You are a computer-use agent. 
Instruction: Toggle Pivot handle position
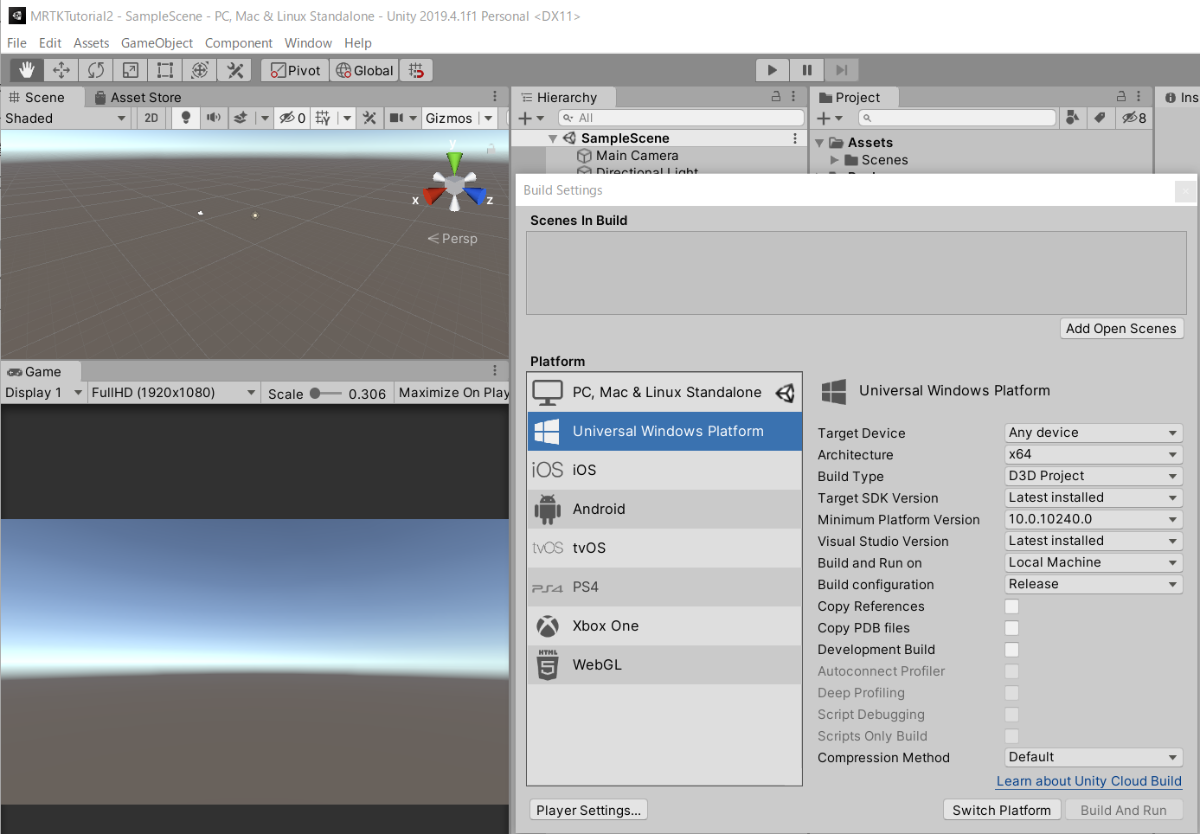pyautogui.click(x=296, y=70)
